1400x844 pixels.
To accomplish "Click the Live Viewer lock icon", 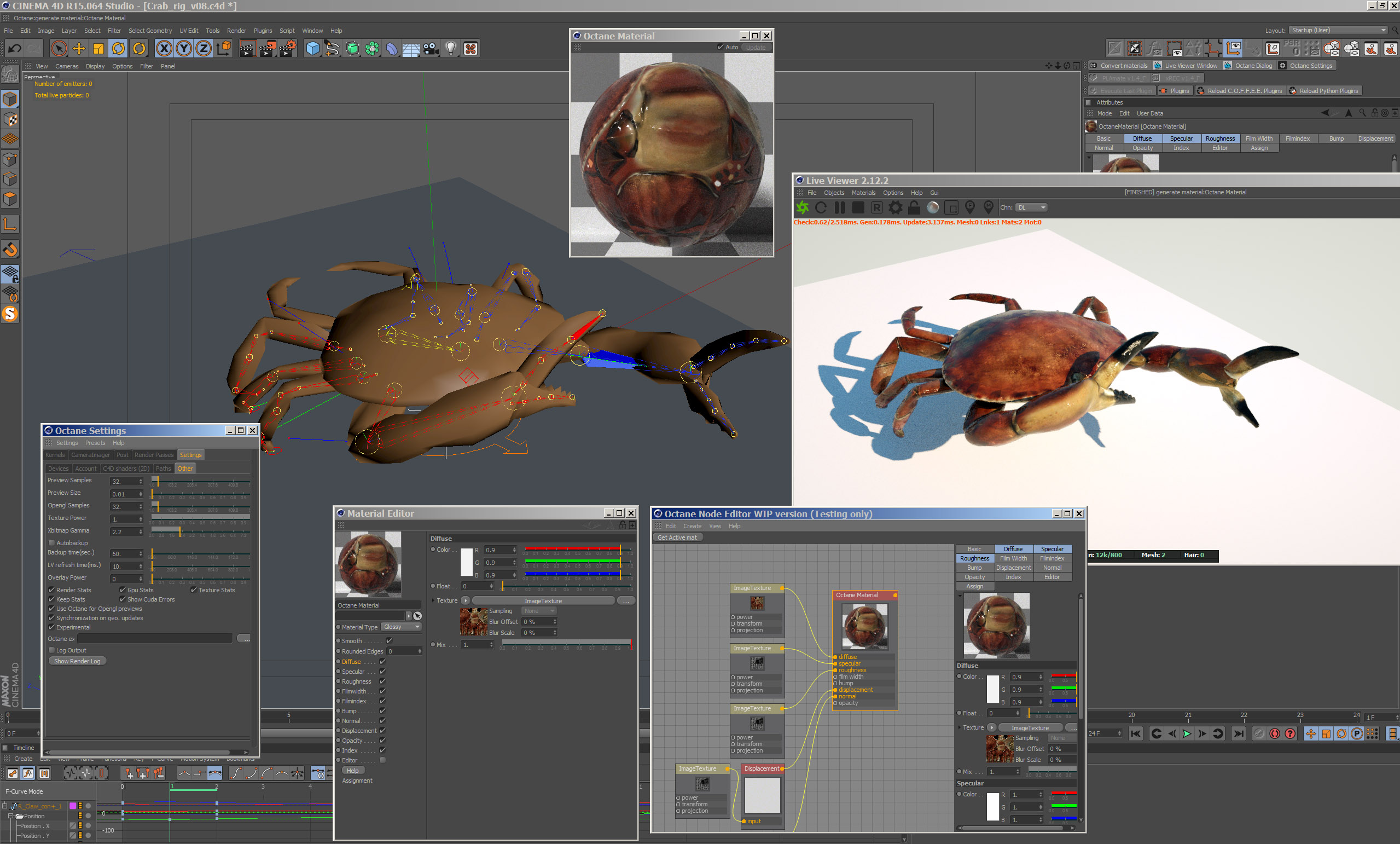I will pos(914,208).
